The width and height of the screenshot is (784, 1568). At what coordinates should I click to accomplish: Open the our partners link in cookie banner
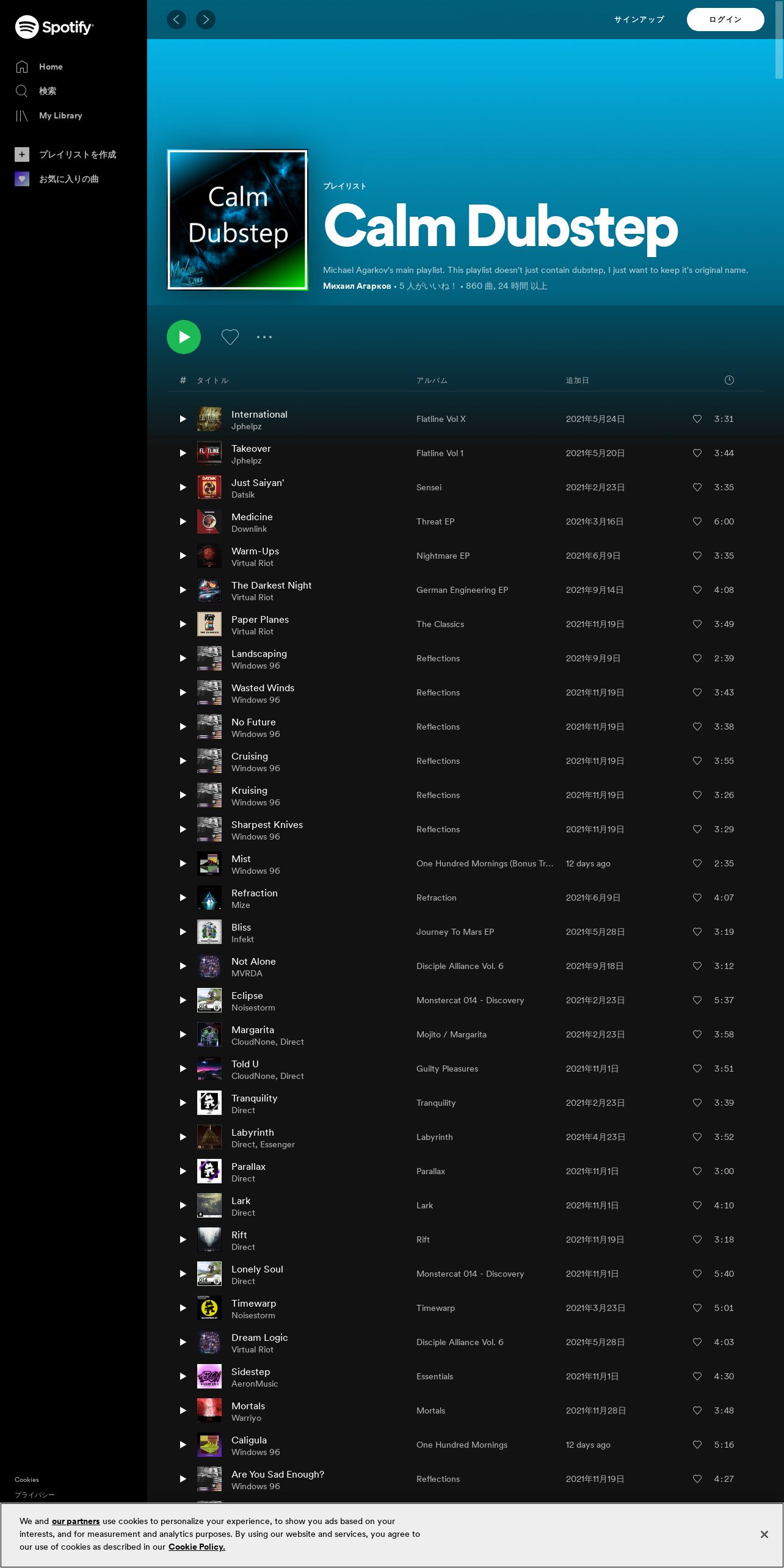[76, 1521]
